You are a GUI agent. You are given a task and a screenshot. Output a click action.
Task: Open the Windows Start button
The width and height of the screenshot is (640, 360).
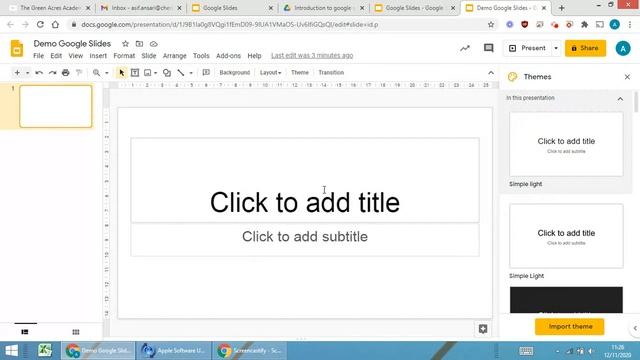point(11,351)
